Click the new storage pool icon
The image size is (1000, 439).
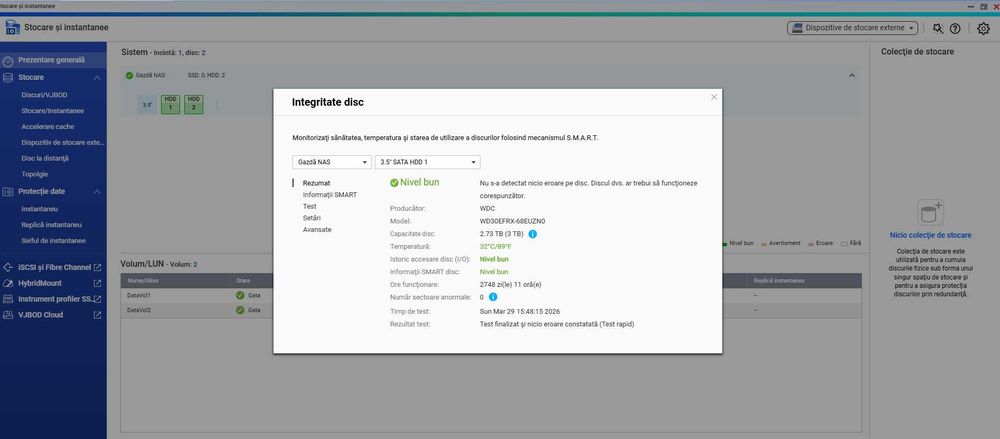click(930, 212)
